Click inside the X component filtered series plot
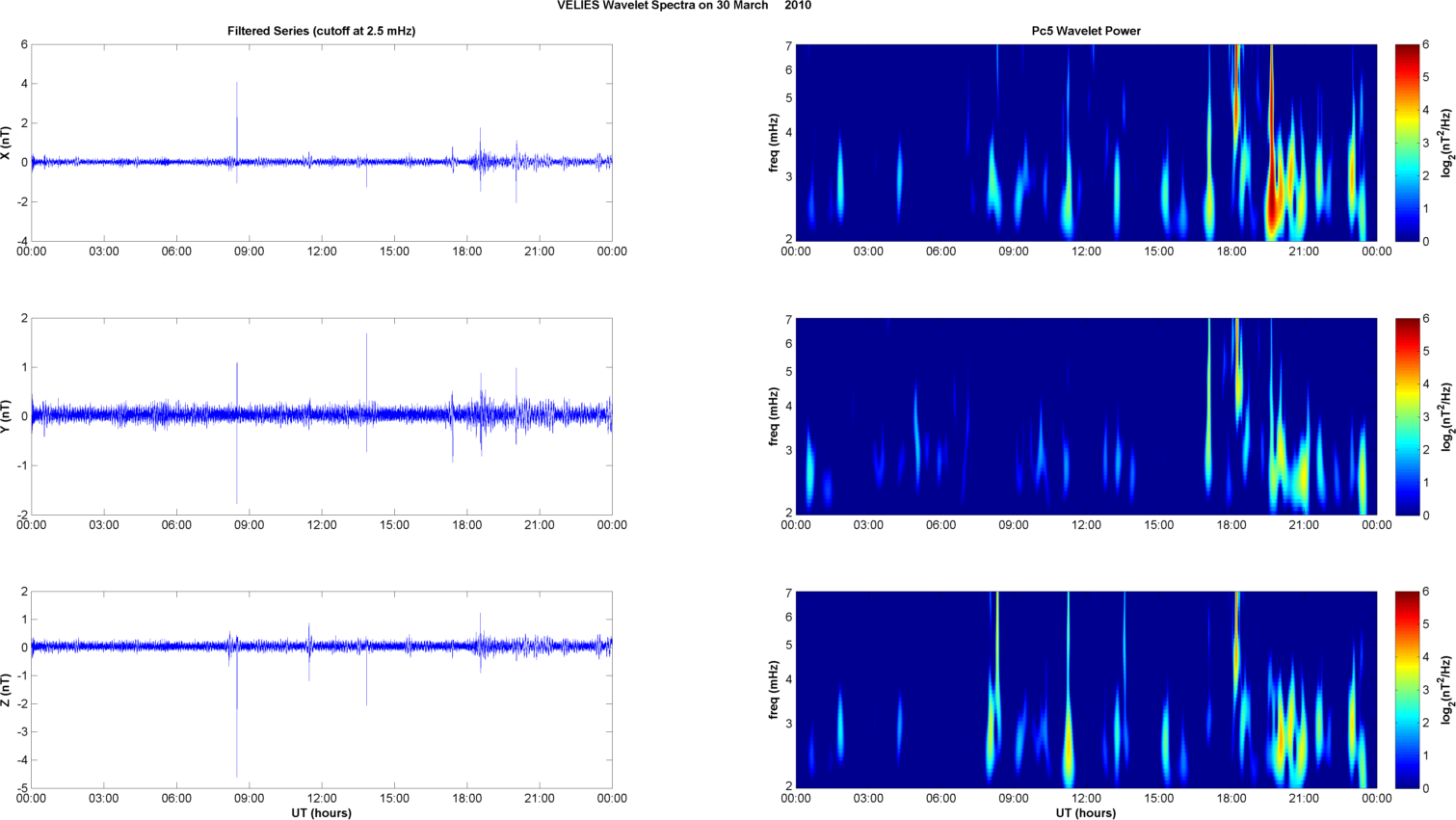The image size is (1456, 820). click(321, 143)
